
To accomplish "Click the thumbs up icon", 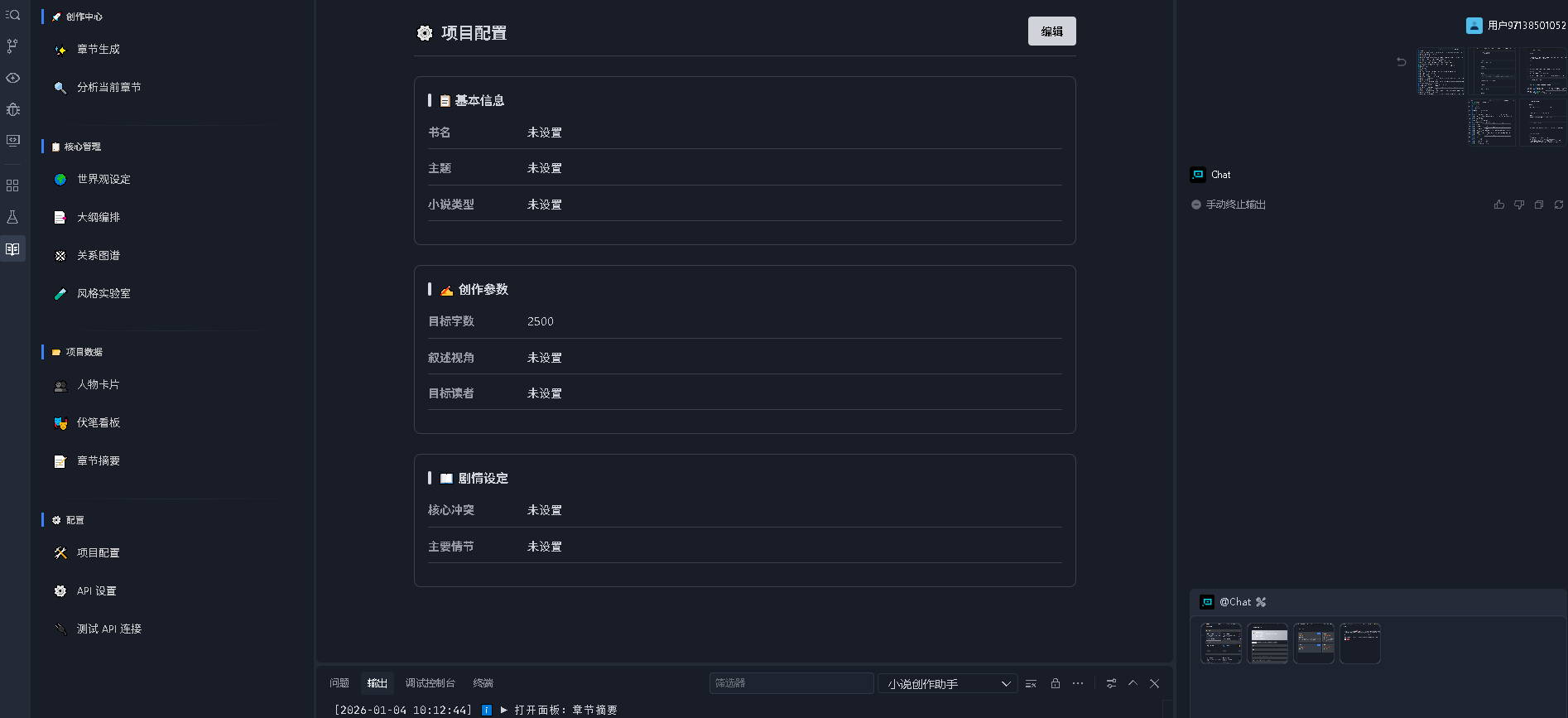I will (x=1499, y=205).
